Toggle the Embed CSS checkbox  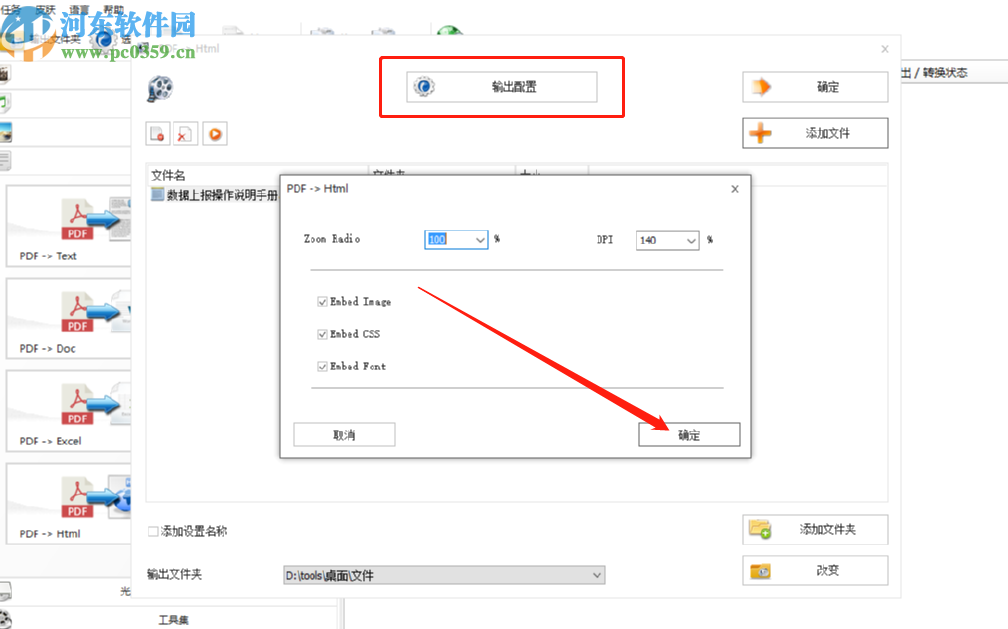(x=322, y=334)
